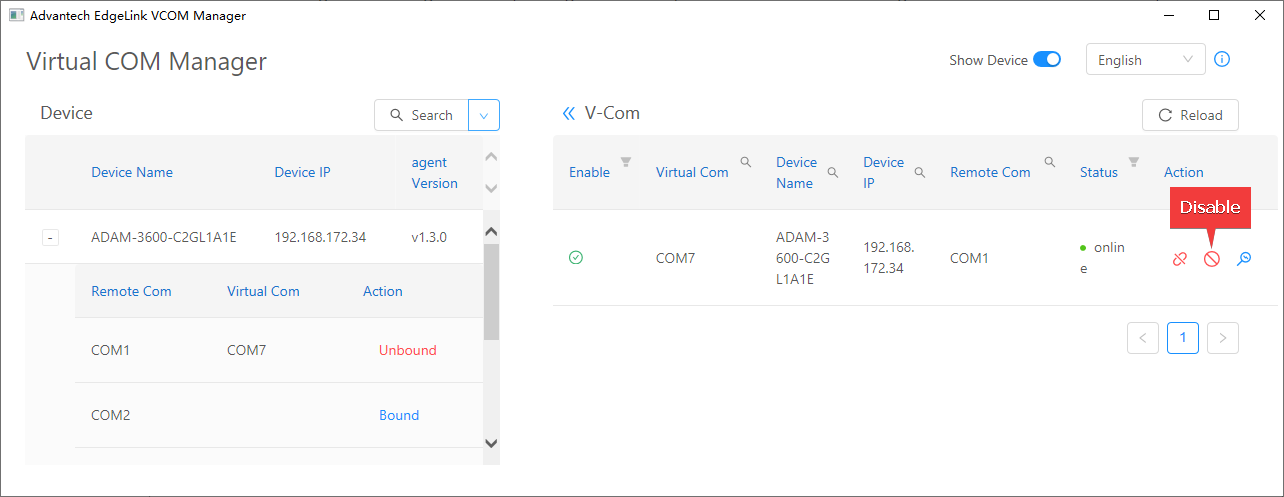Click the search icon in Remote Com column header

tap(1049, 162)
